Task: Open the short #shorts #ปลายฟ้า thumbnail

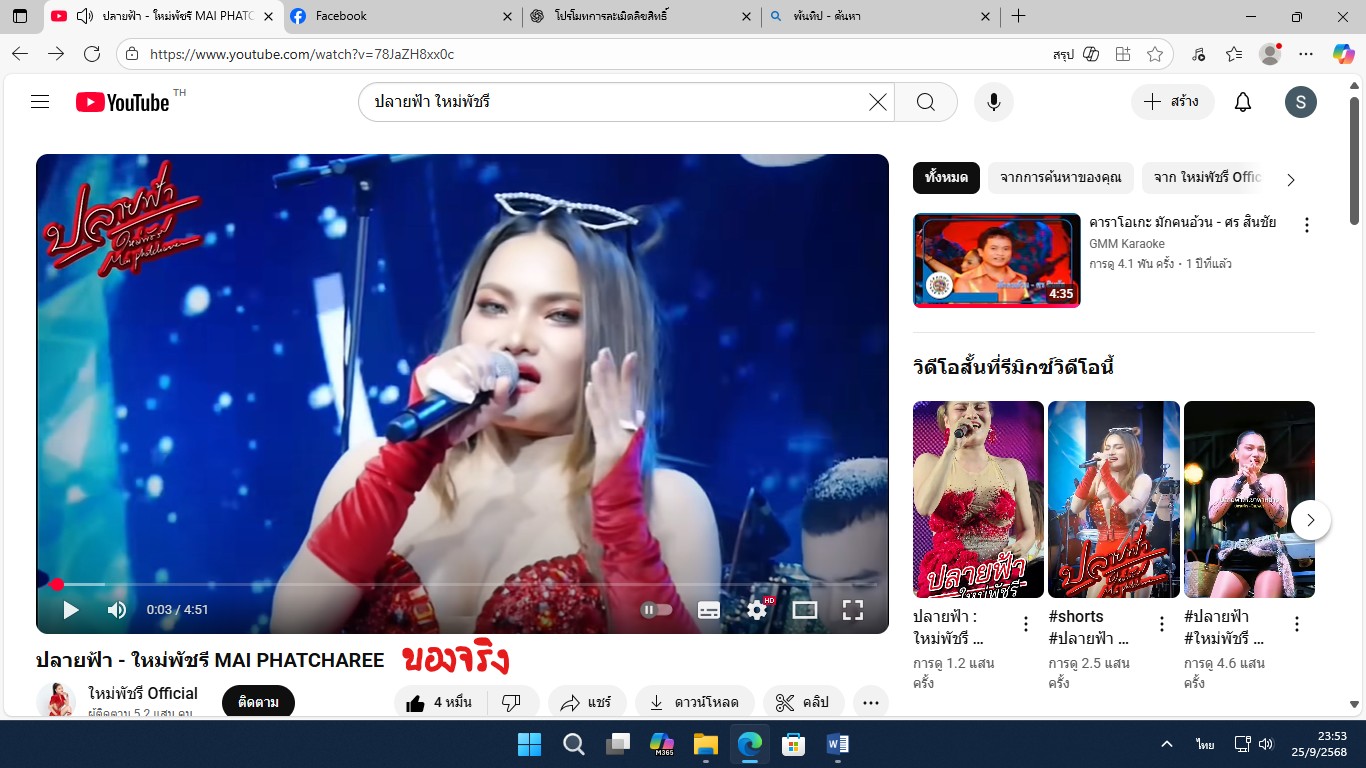Action: 1114,499
